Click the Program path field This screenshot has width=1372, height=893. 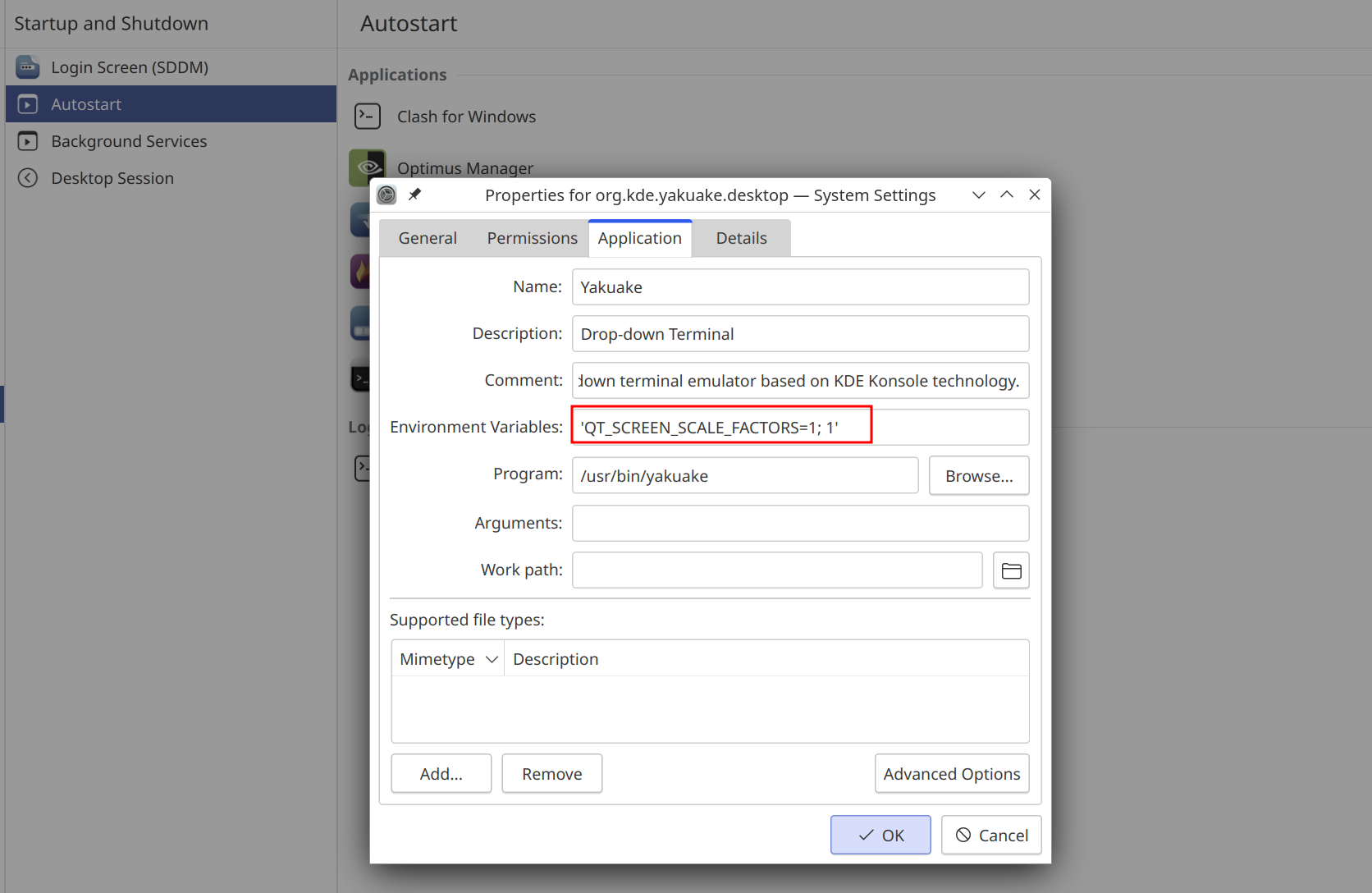[x=745, y=476]
